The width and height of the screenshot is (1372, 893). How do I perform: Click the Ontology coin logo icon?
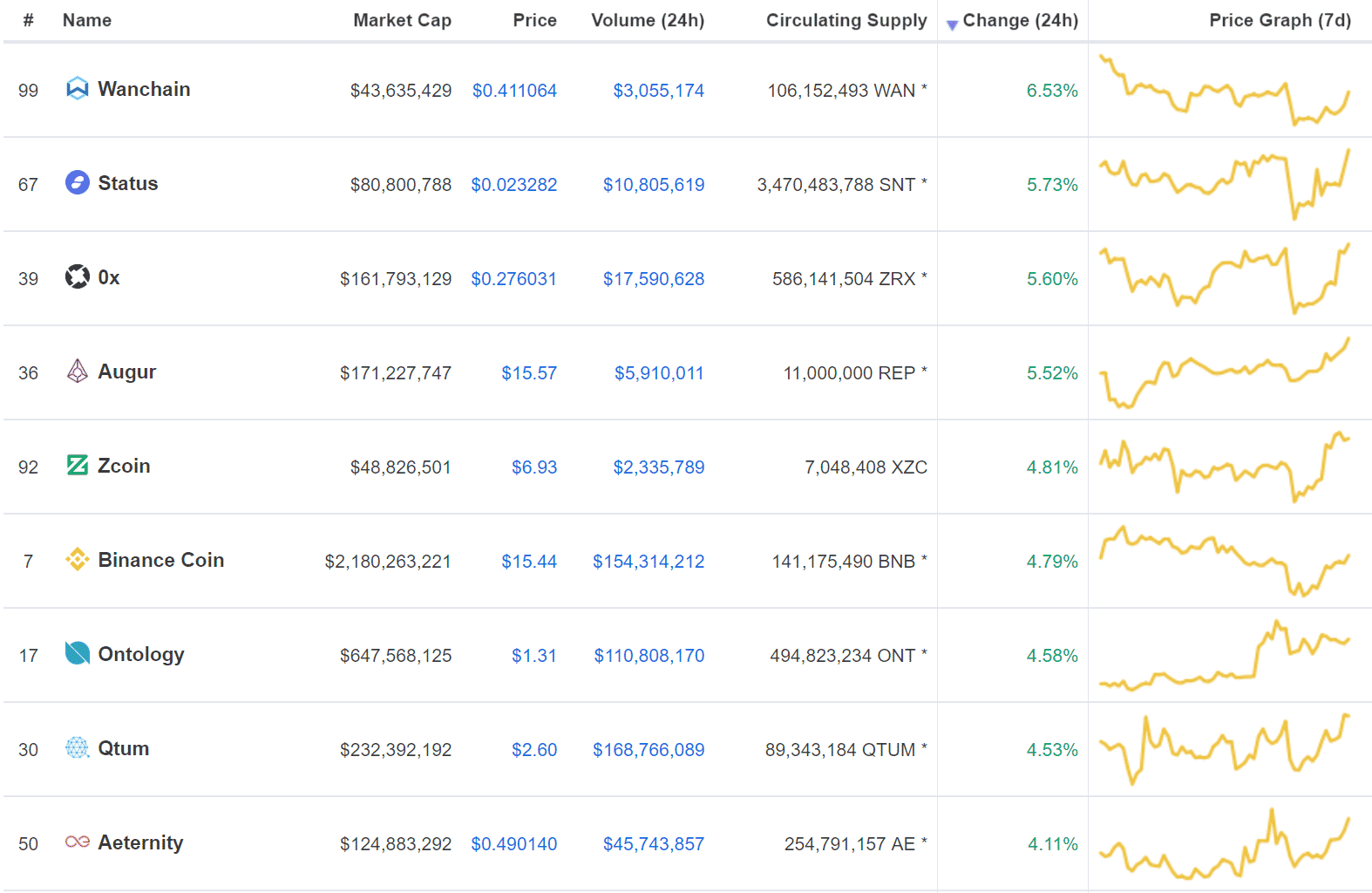pos(78,654)
